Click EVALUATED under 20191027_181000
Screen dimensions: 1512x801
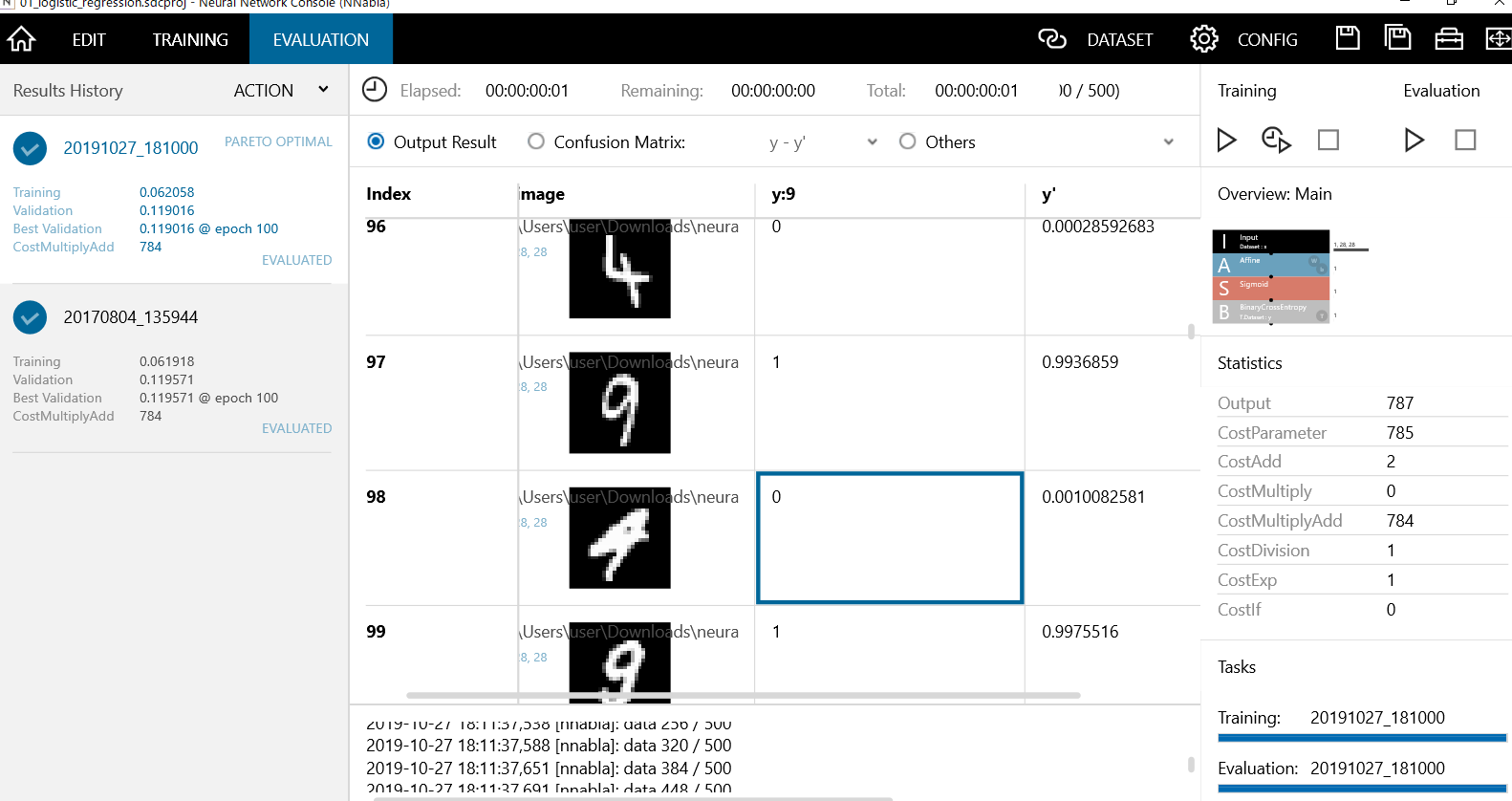[297, 260]
